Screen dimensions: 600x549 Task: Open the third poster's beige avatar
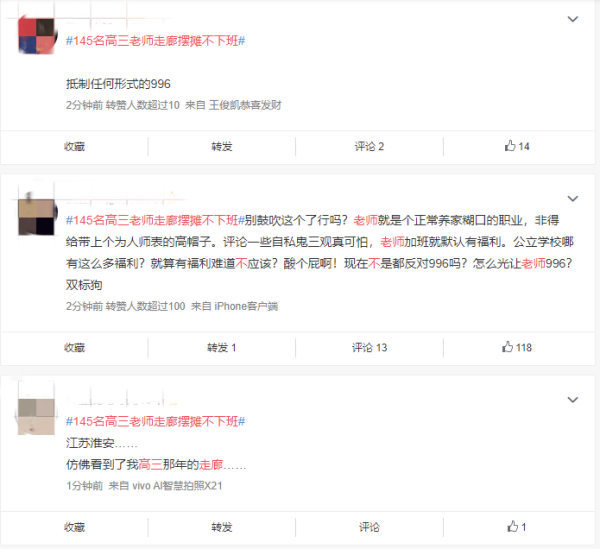click(36, 417)
